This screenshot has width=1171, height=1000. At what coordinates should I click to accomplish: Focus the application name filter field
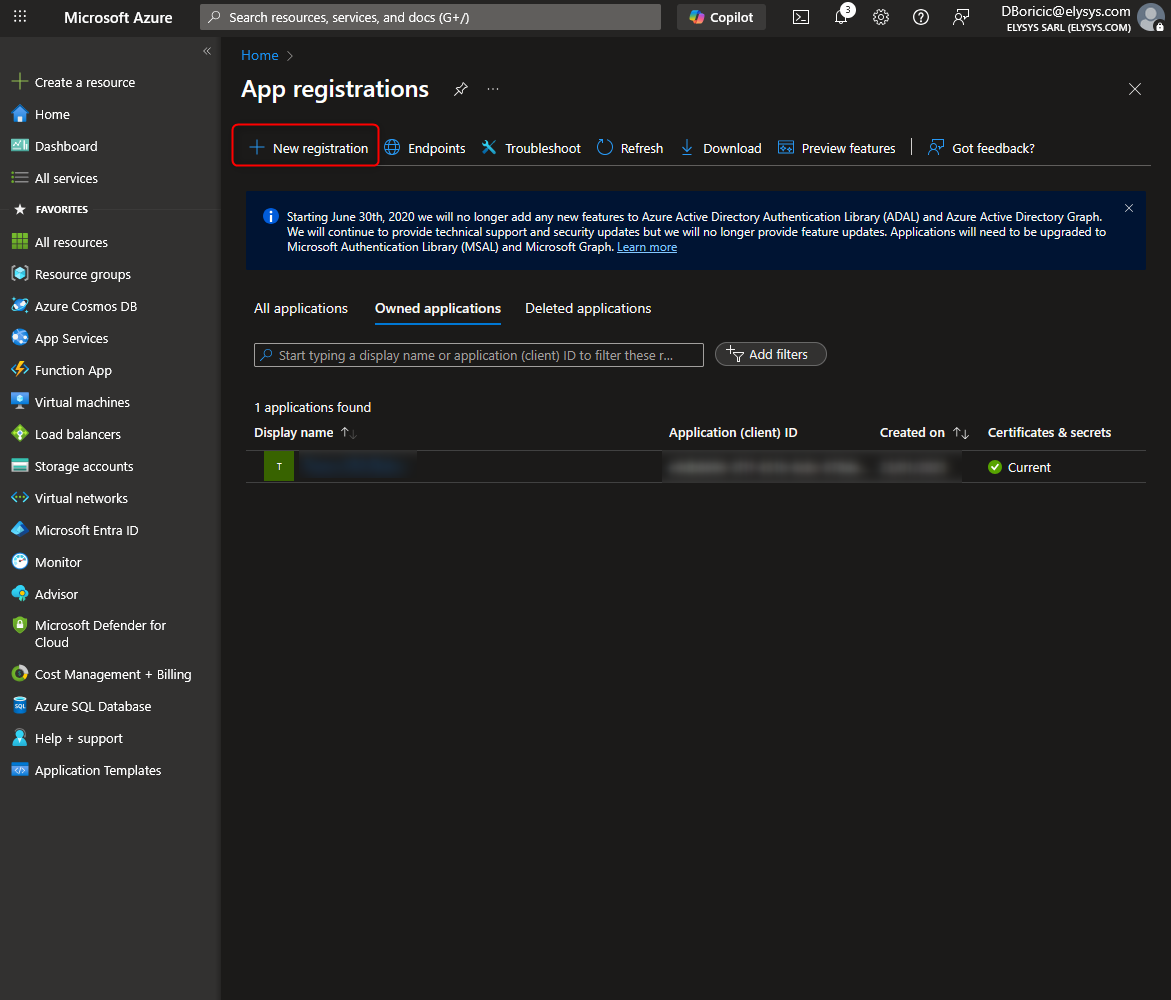(x=480, y=355)
